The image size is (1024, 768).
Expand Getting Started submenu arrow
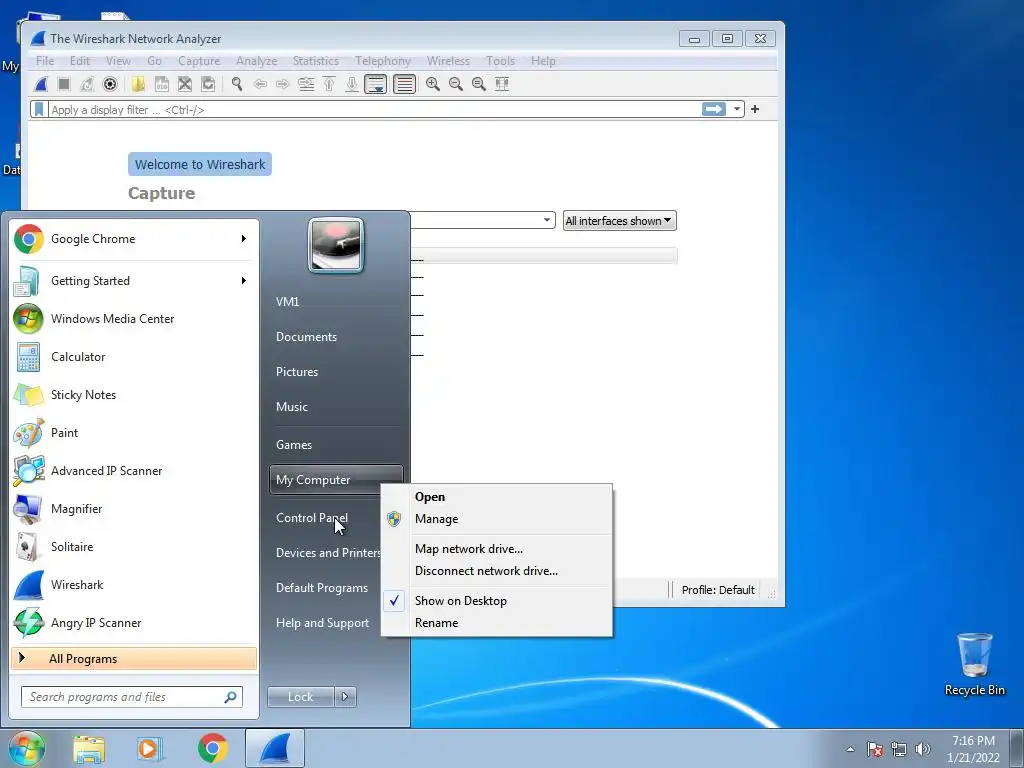click(244, 281)
